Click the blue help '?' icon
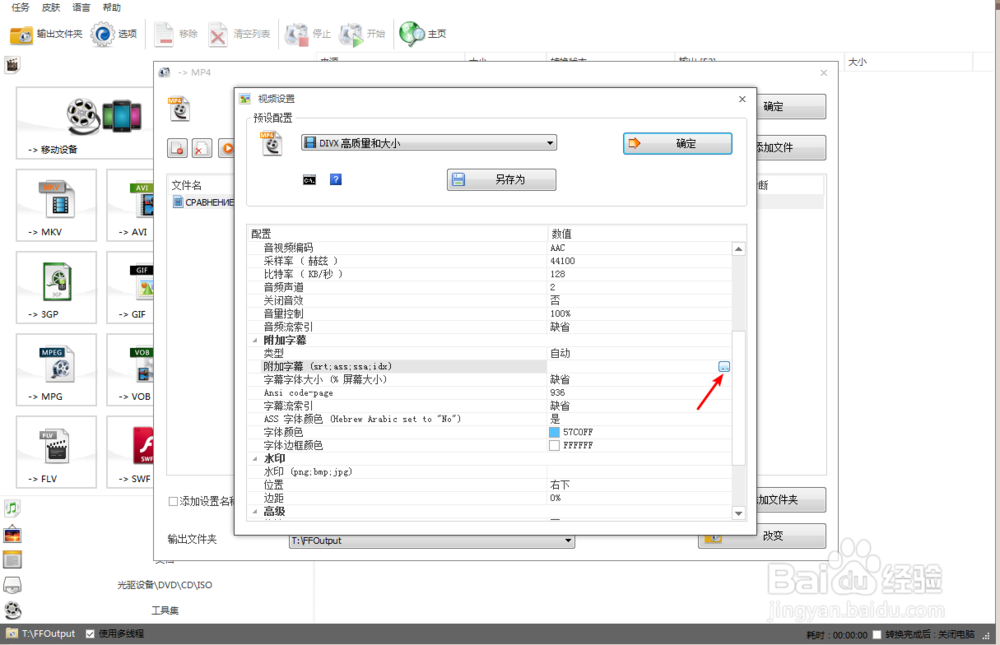Viewport: 1000px width, 645px height. (x=334, y=179)
